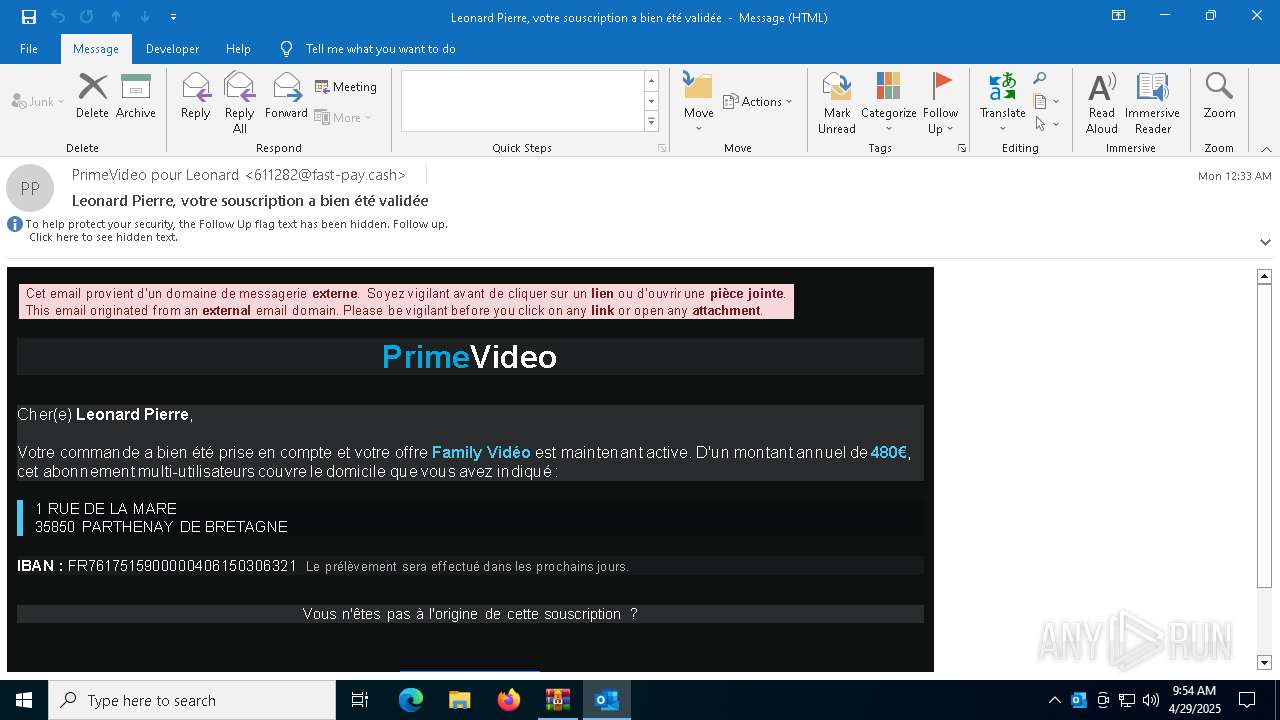The width and height of the screenshot is (1280, 720).
Task: Launch Microsoft Edge from the taskbar
Action: [x=411, y=700]
